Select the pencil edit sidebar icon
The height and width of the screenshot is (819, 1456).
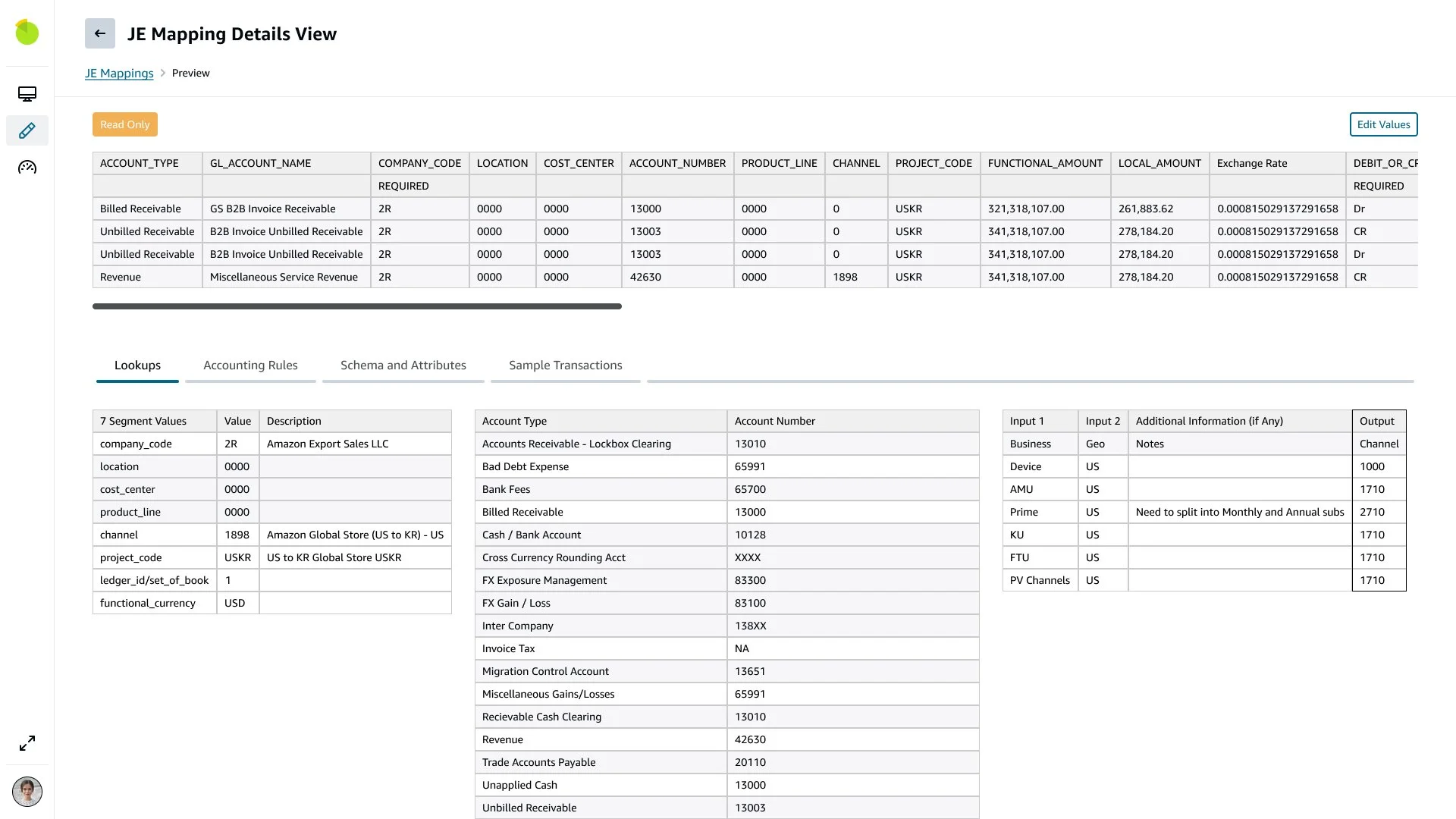(27, 130)
